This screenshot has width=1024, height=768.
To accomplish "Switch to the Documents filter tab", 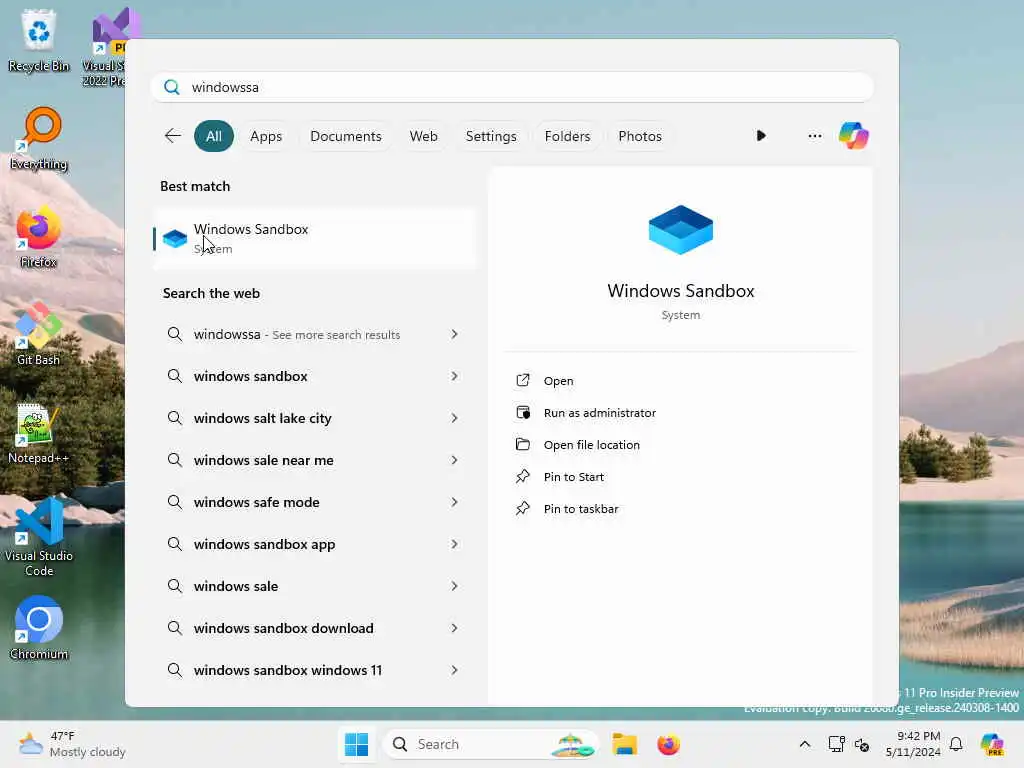I will click(x=345, y=136).
